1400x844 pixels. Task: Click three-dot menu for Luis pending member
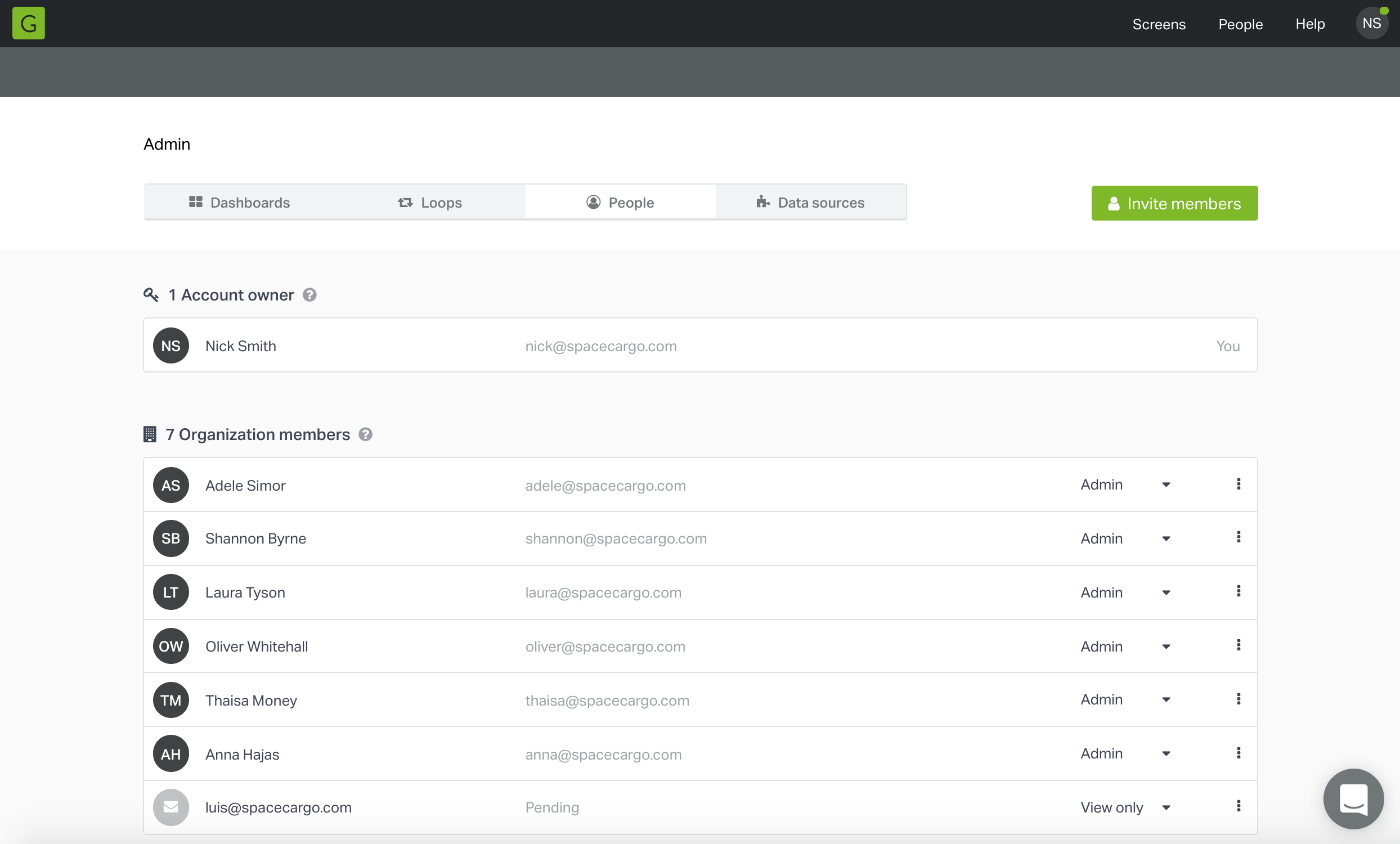point(1238,806)
